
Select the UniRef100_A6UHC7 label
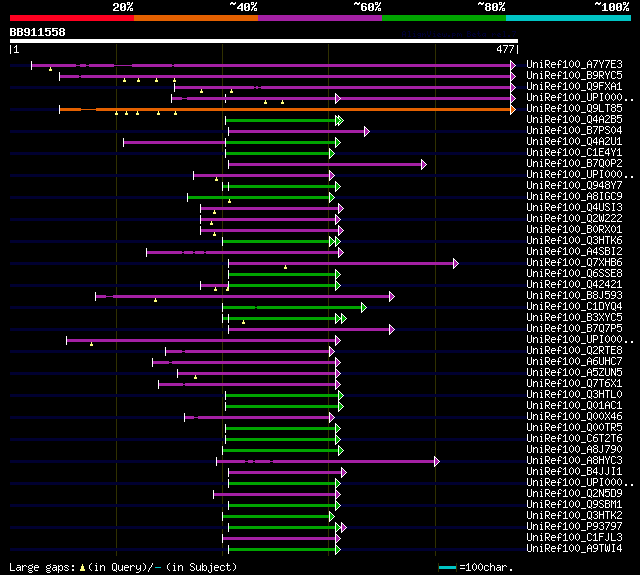click(574, 362)
